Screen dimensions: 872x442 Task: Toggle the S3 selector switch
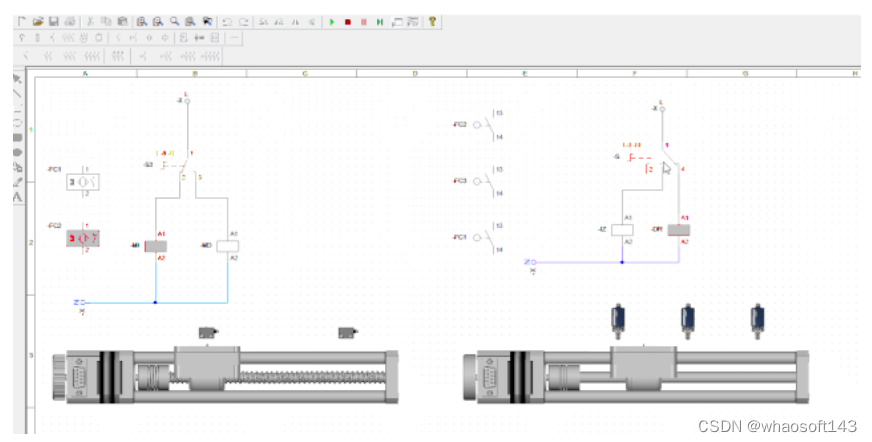175,166
